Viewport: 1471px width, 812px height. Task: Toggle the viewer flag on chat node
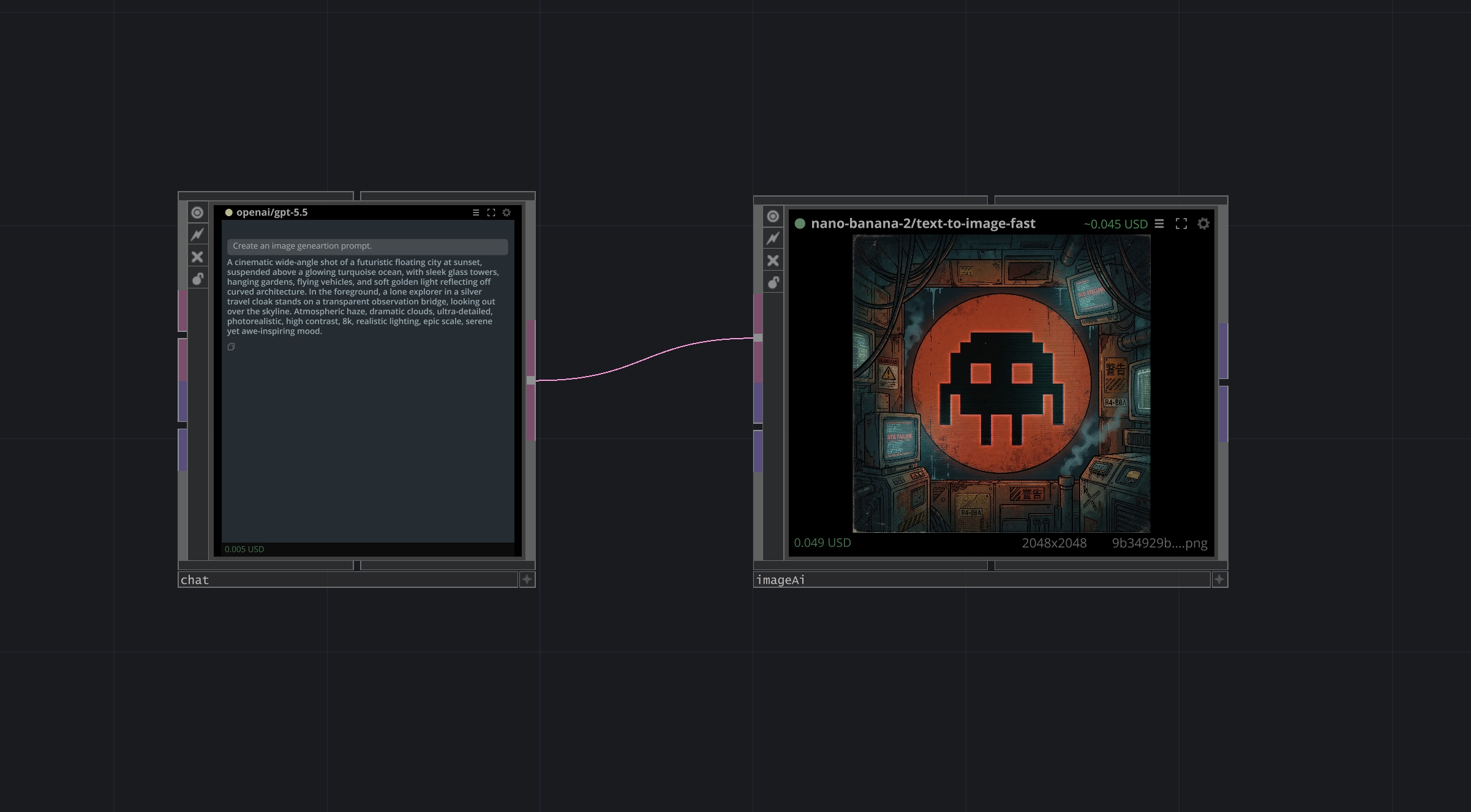[x=197, y=212]
